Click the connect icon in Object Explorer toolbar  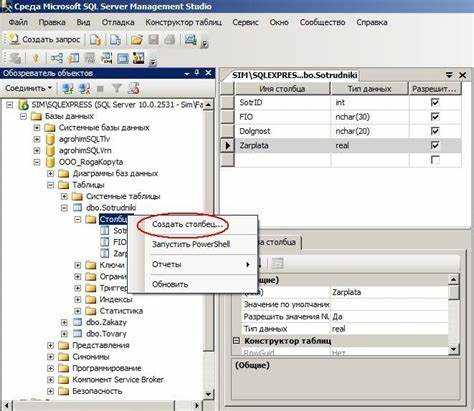pyautogui.click(x=68, y=89)
